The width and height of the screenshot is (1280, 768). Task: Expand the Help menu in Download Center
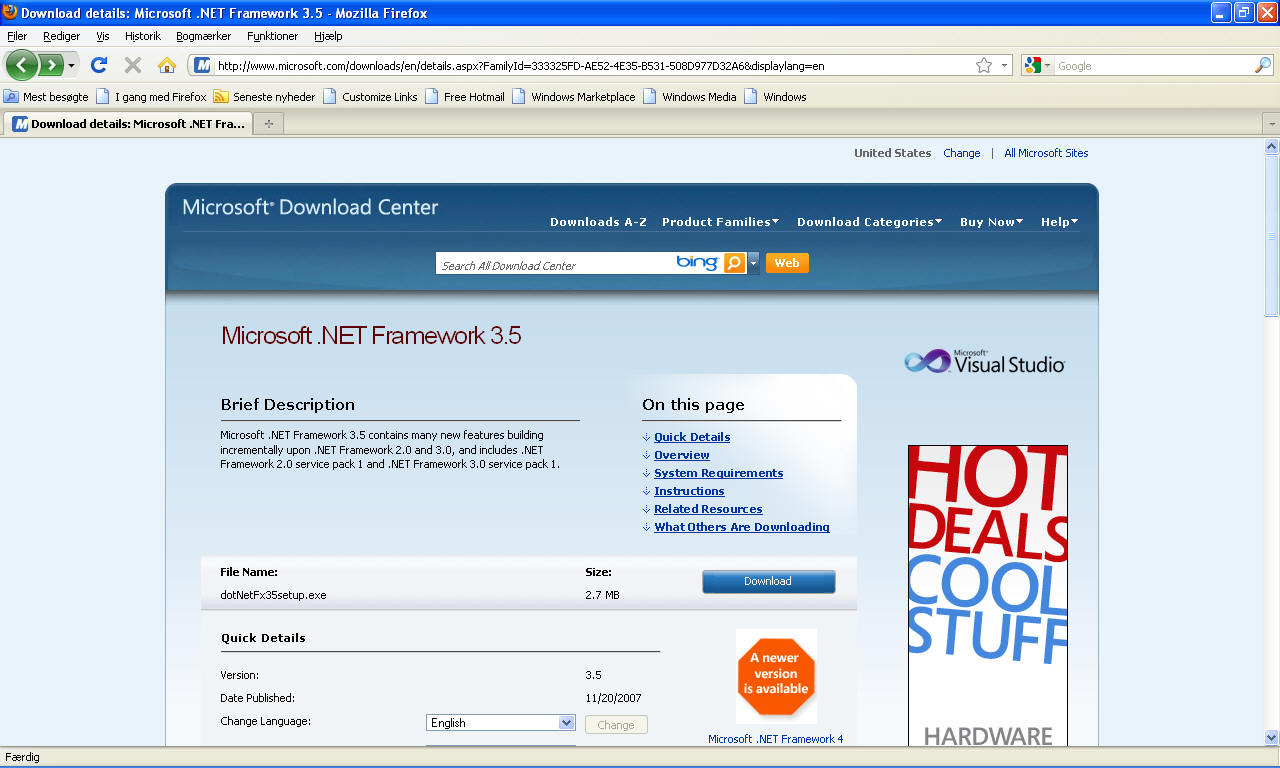coord(1059,222)
